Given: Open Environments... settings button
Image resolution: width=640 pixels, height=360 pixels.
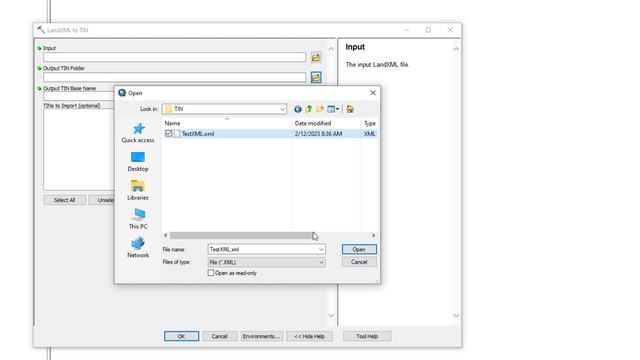Looking at the screenshot, I should tap(261, 336).
